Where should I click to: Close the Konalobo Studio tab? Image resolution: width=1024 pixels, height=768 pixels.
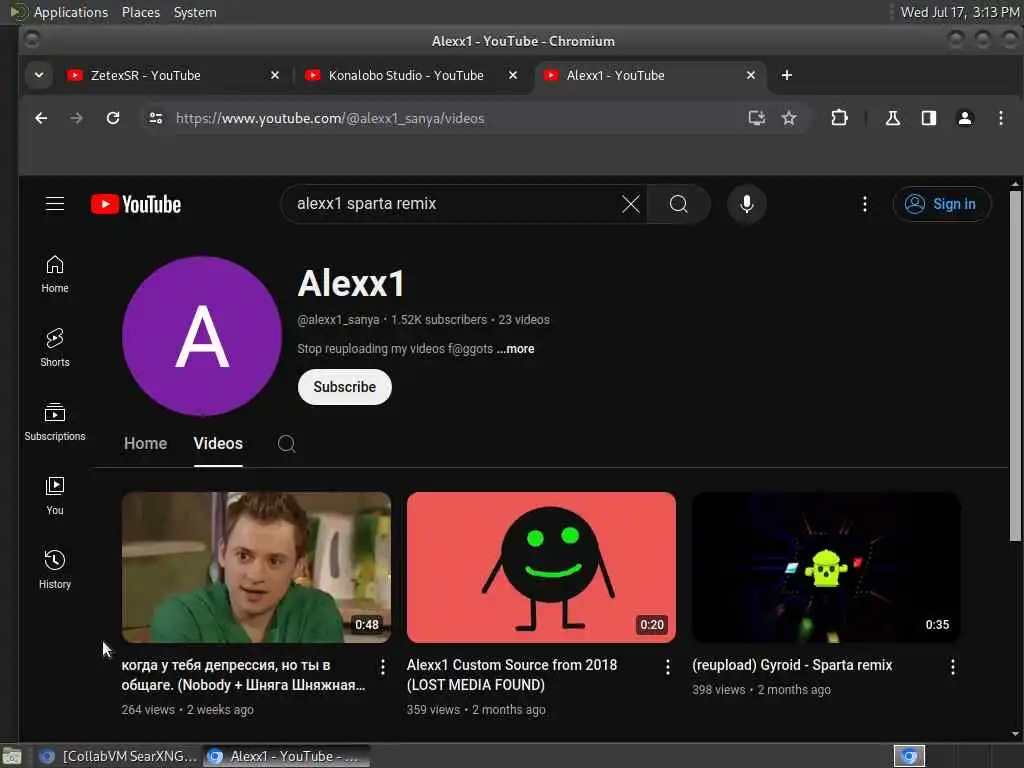click(513, 75)
